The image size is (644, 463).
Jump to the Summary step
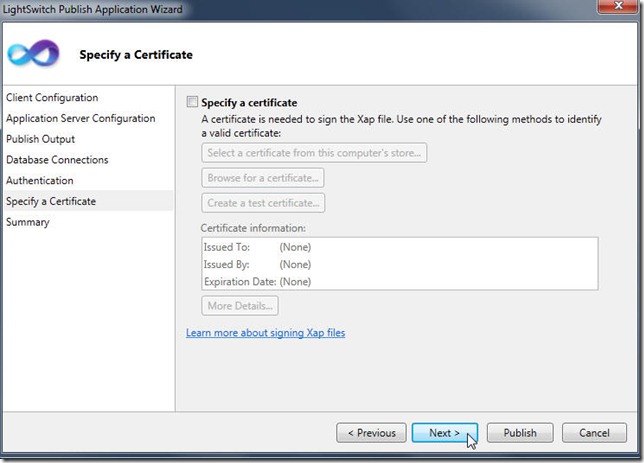click(x=28, y=222)
